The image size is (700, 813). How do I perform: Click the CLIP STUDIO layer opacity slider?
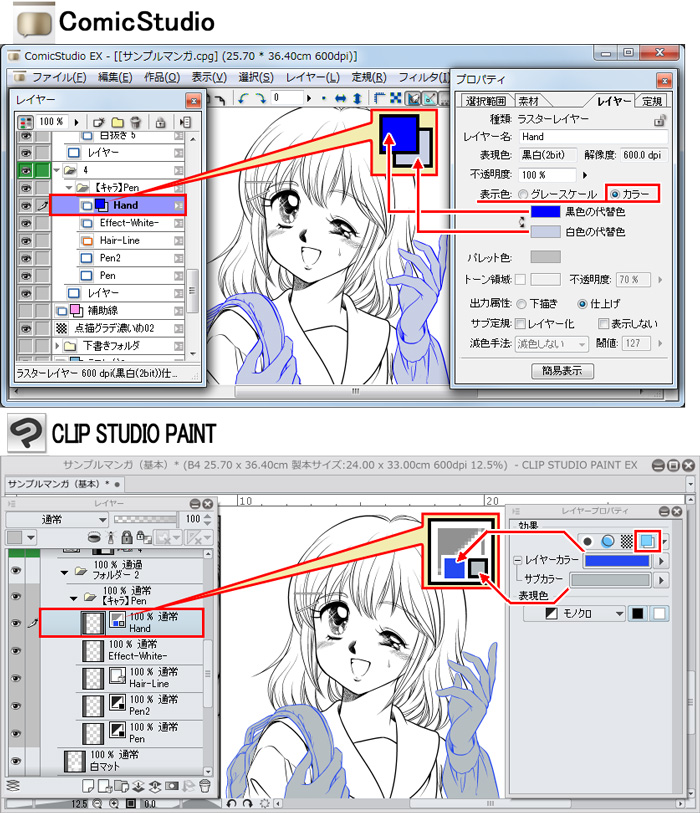pyautogui.click(x=145, y=519)
